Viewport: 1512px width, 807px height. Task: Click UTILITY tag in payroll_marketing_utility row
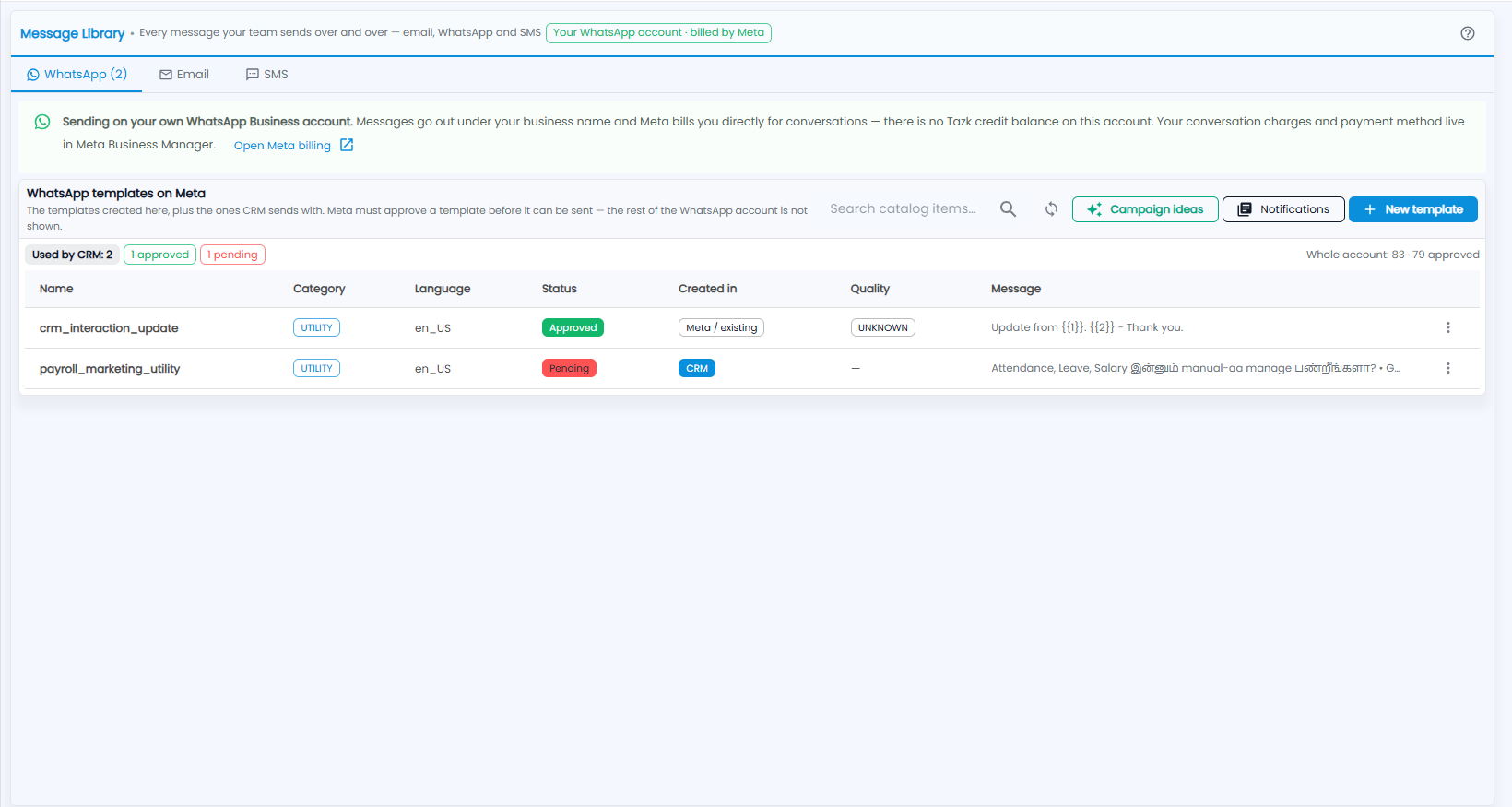click(316, 368)
